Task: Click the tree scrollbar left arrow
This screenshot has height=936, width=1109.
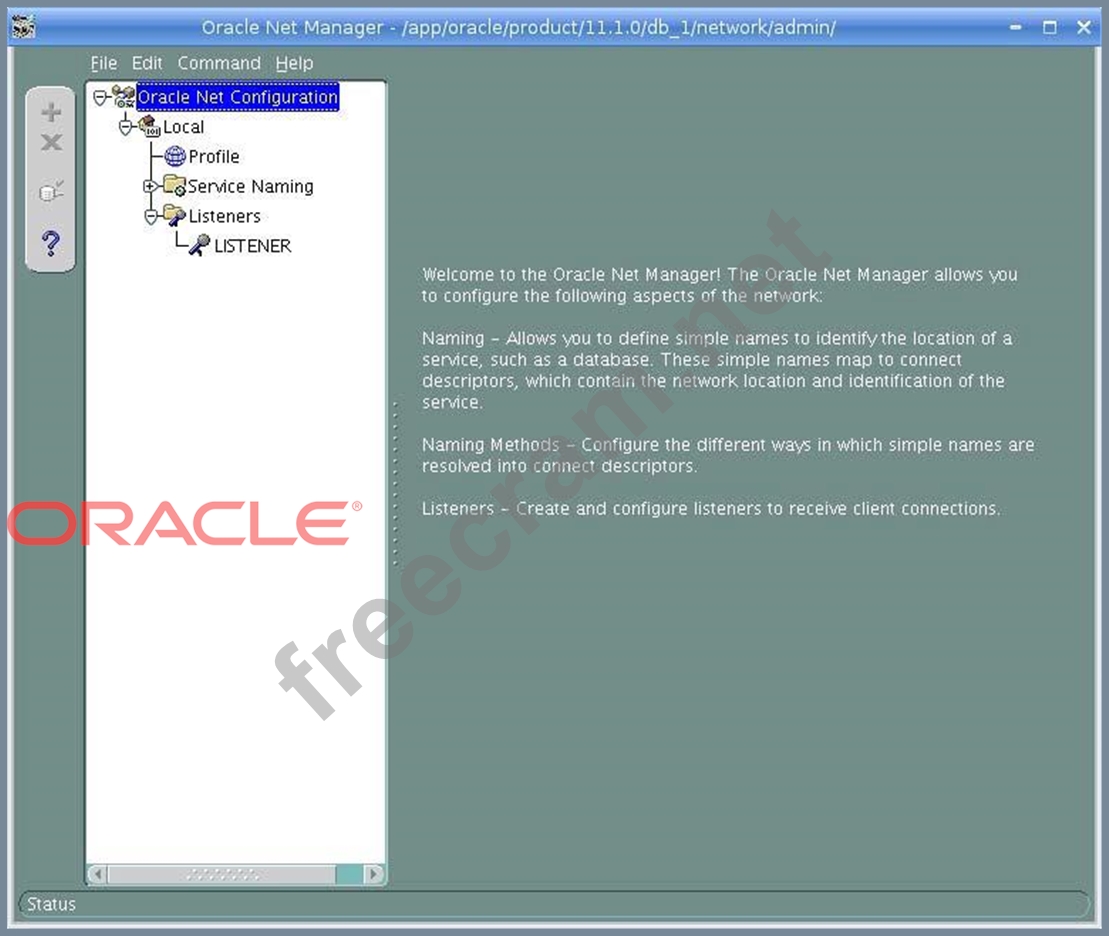Action: 98,874
